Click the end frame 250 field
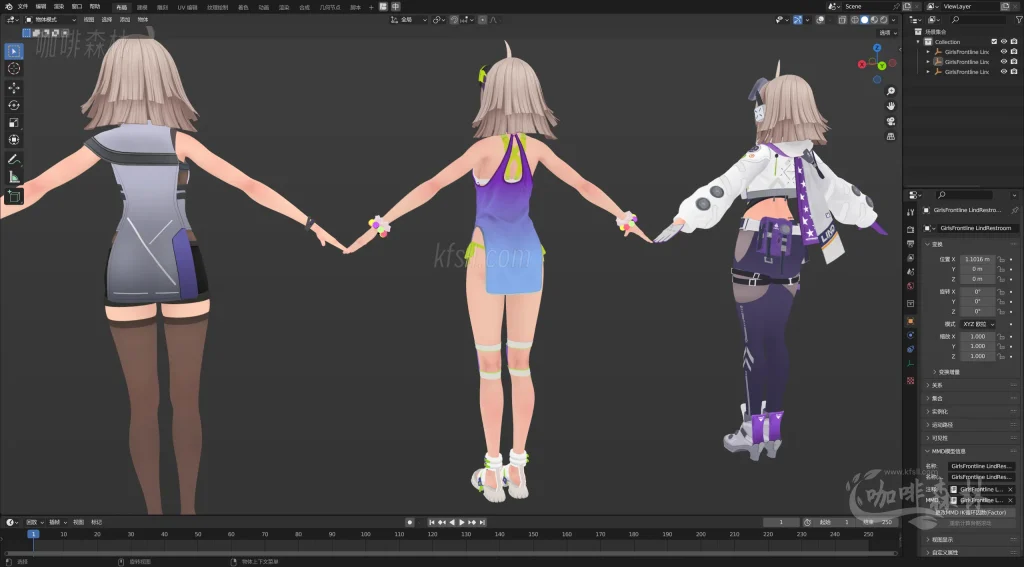 [877, 522]
